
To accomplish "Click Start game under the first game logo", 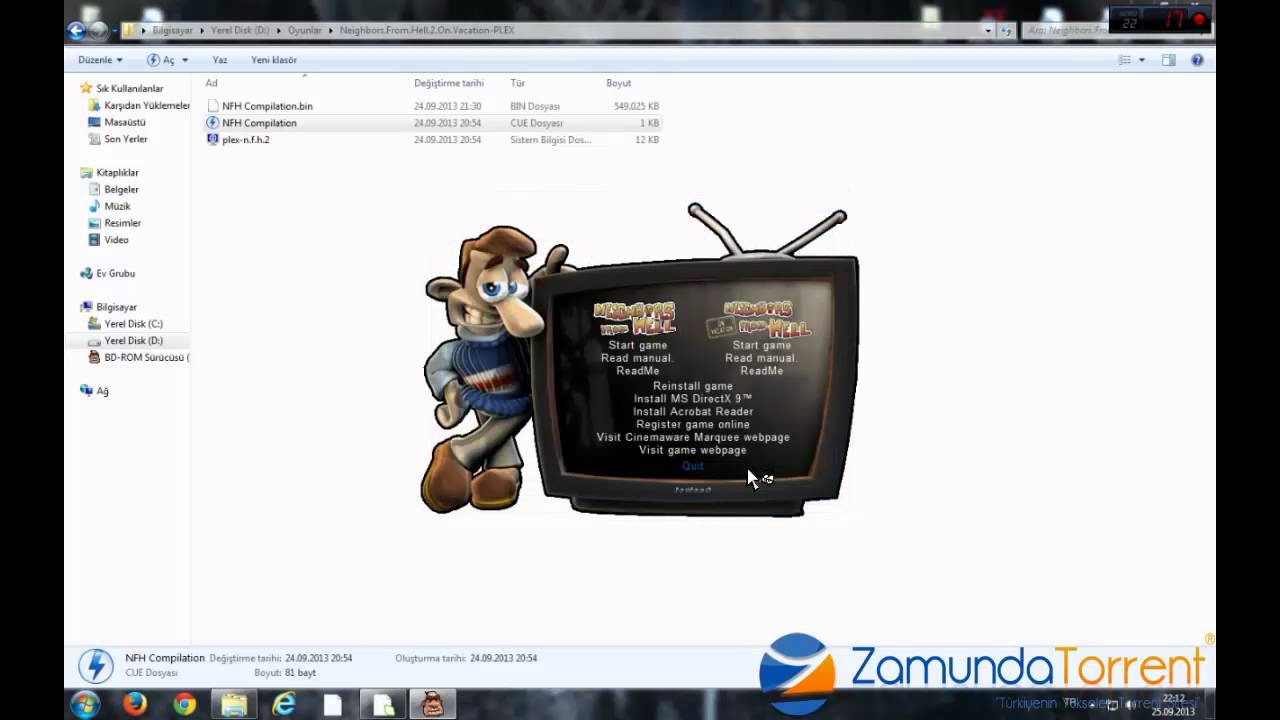I will click(x=637, y=345).
